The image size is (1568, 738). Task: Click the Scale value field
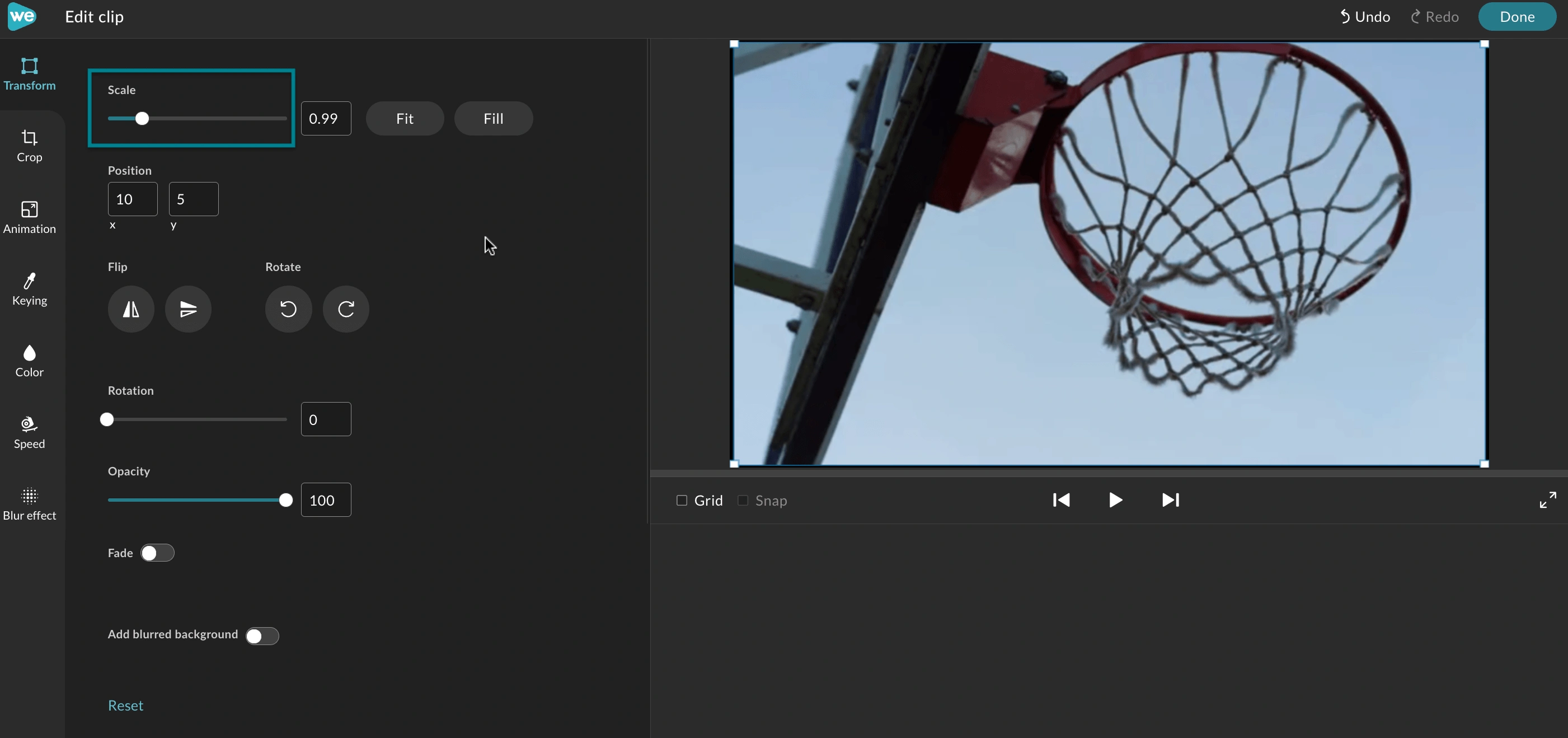[326, 118]
